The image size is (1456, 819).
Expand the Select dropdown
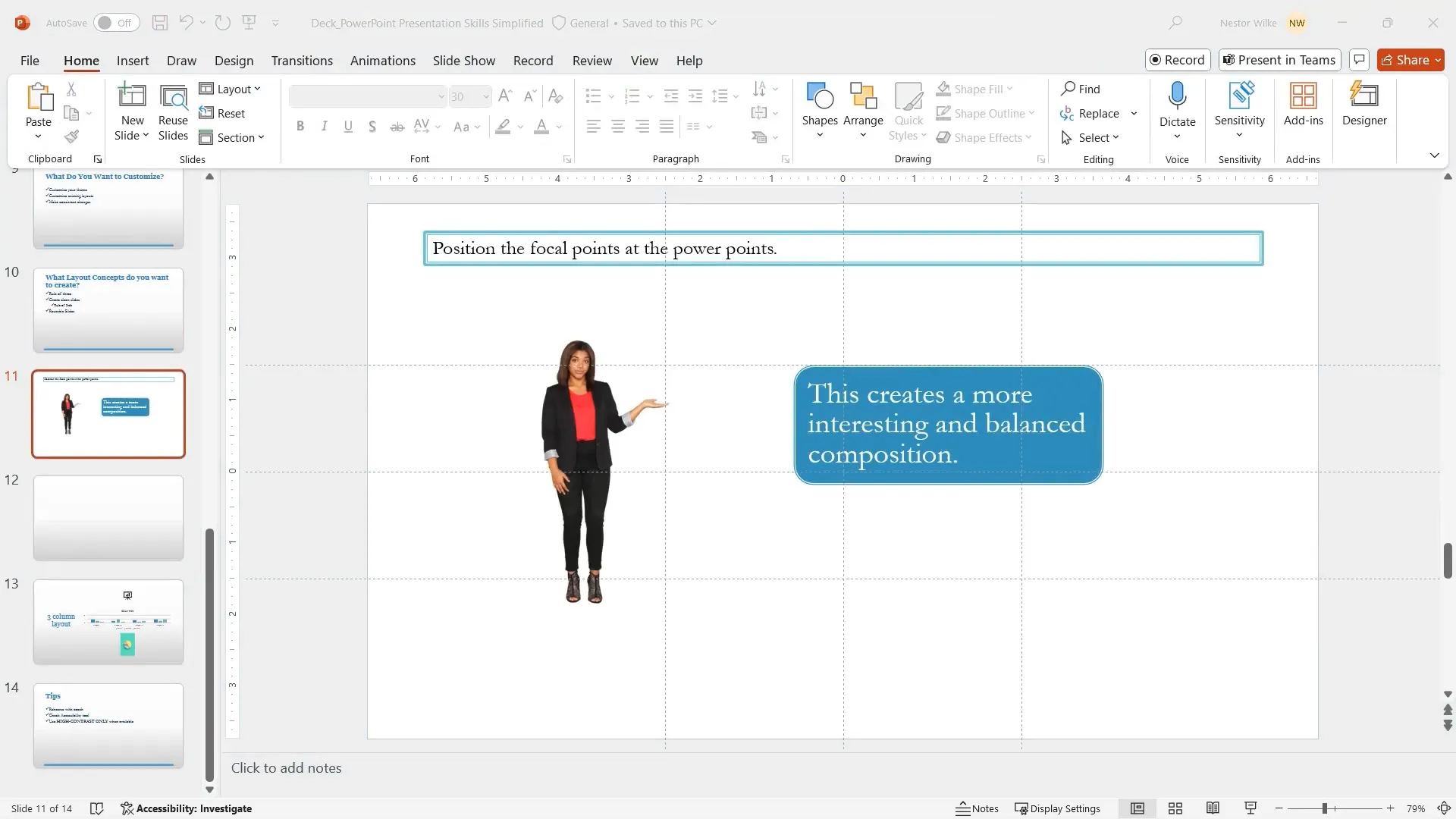(1090, 137)
